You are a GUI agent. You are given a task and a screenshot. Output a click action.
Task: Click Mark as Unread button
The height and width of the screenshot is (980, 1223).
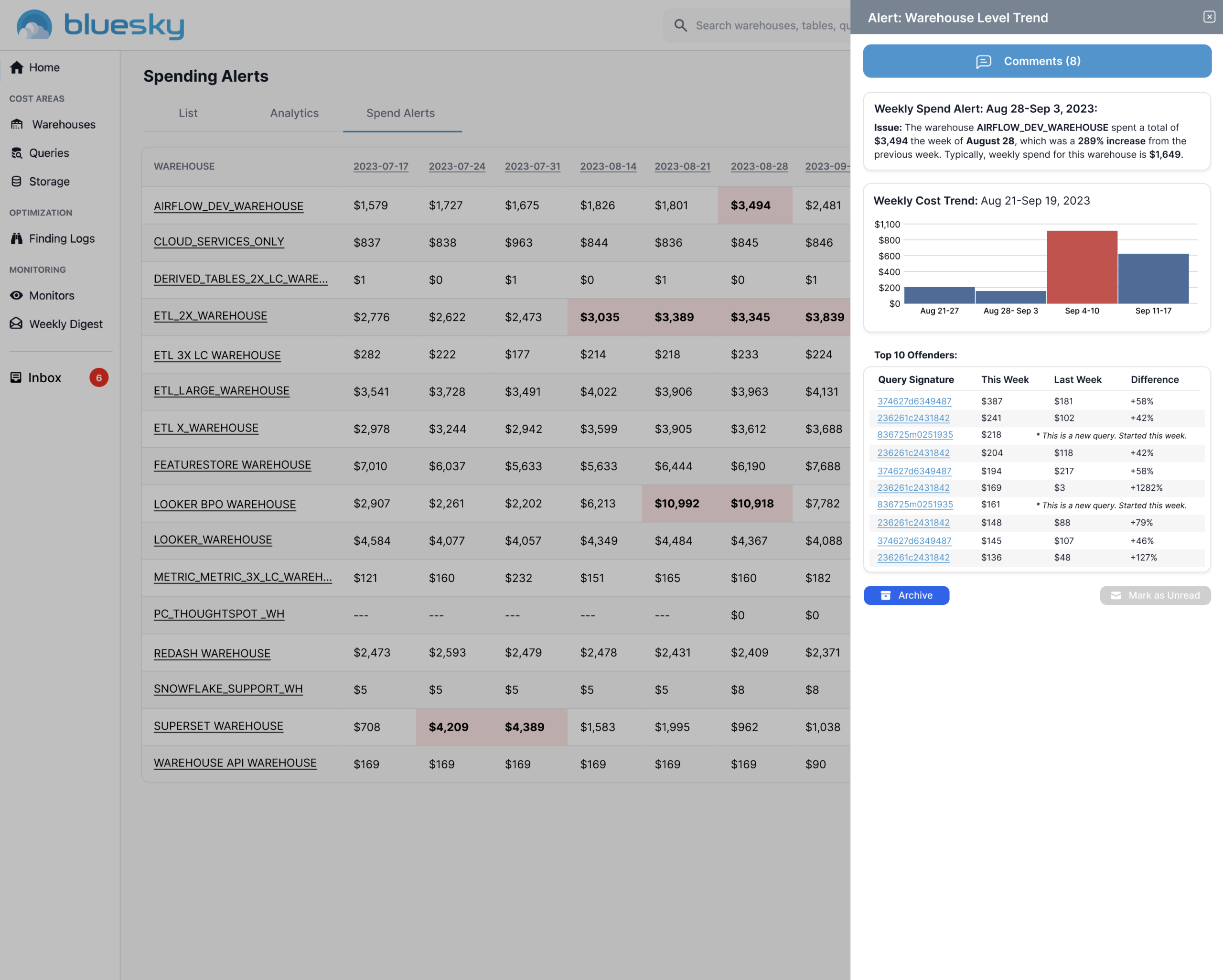coord(1155,595)
